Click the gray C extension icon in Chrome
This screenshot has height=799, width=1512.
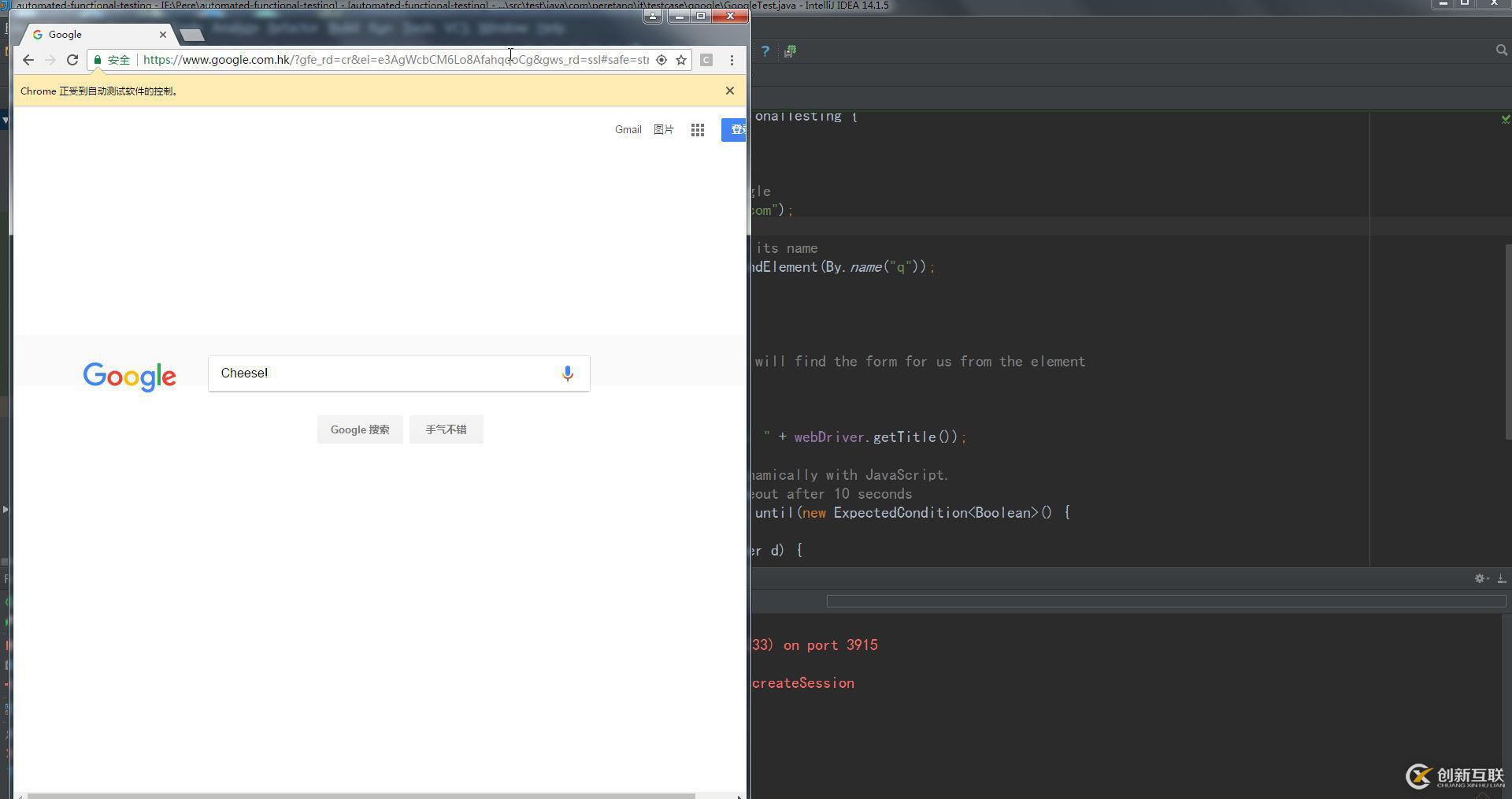(x=706, y=60)
